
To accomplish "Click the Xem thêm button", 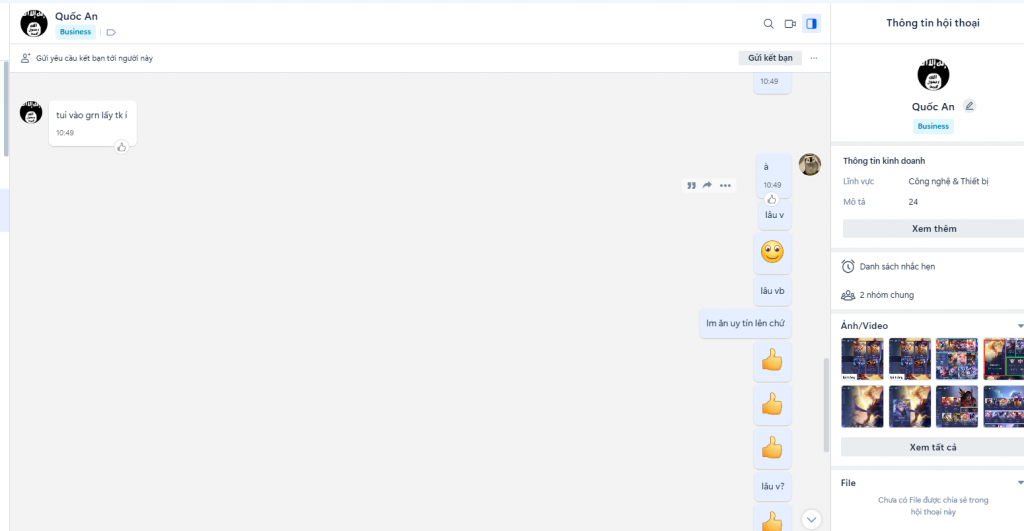I will click(933, 229).
